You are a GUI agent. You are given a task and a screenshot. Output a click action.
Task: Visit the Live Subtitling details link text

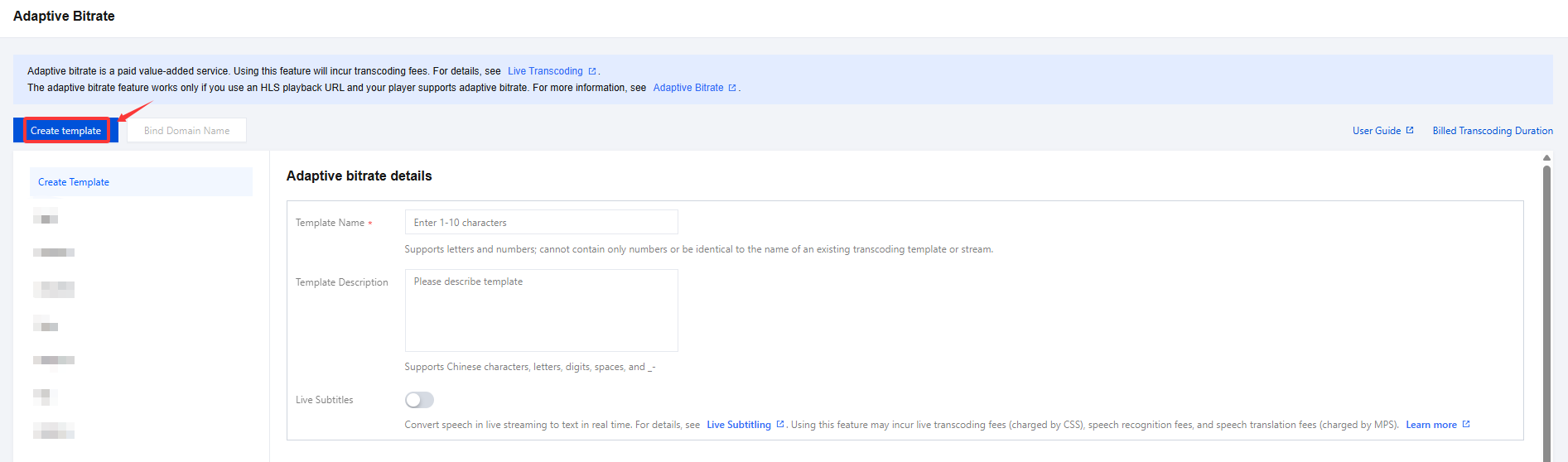(738, 425)
